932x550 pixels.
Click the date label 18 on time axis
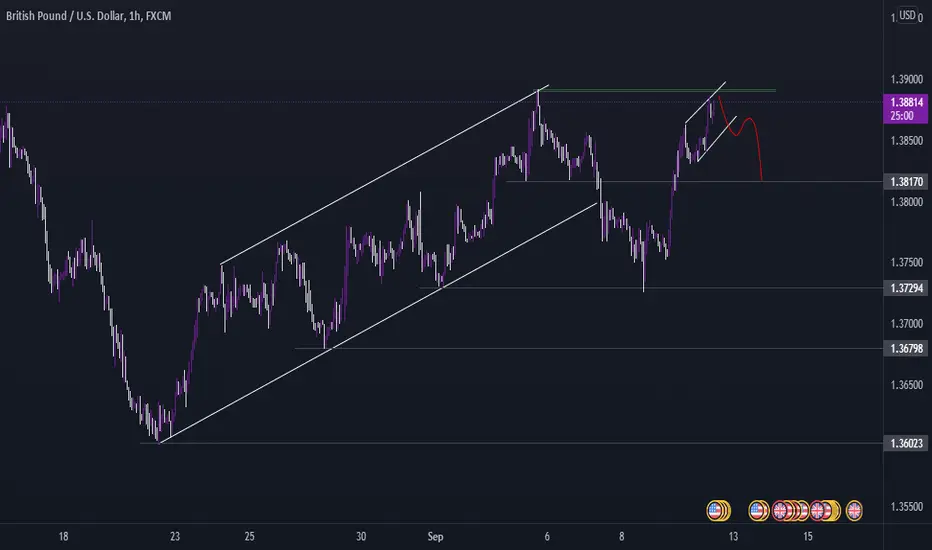click(63, 536)
